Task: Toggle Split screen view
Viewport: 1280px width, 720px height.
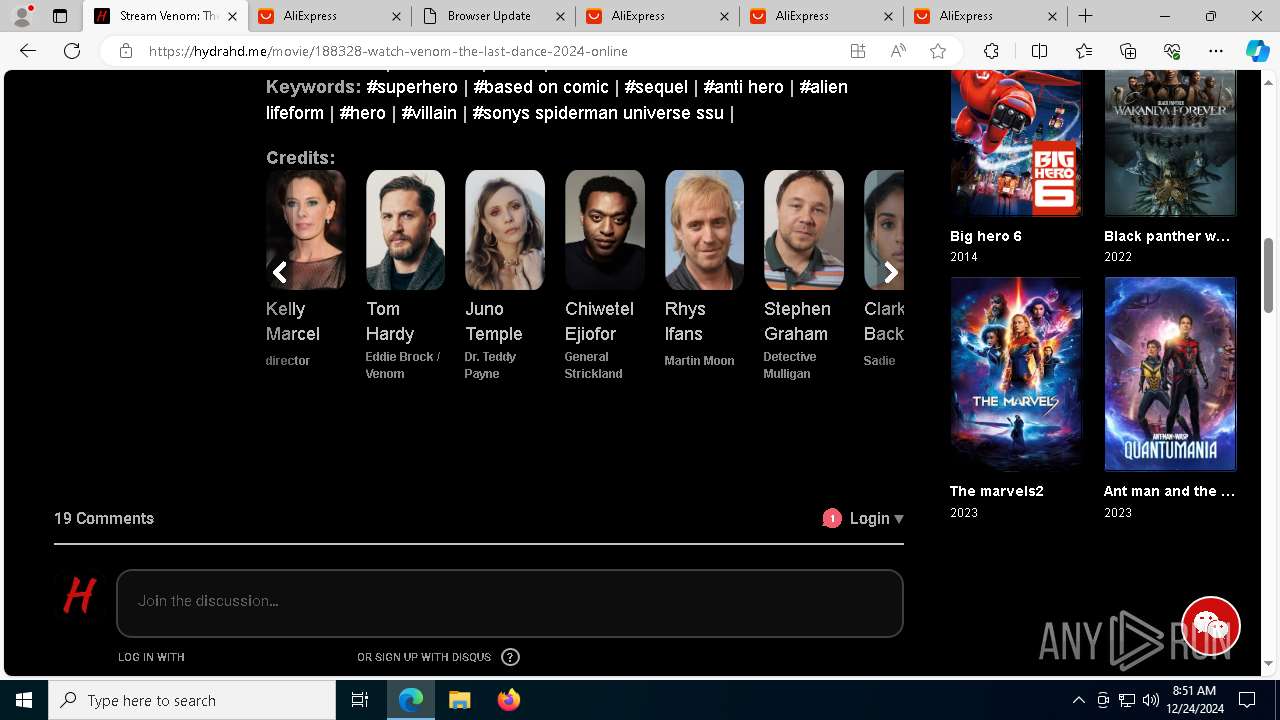Action: pos(1039,51)
